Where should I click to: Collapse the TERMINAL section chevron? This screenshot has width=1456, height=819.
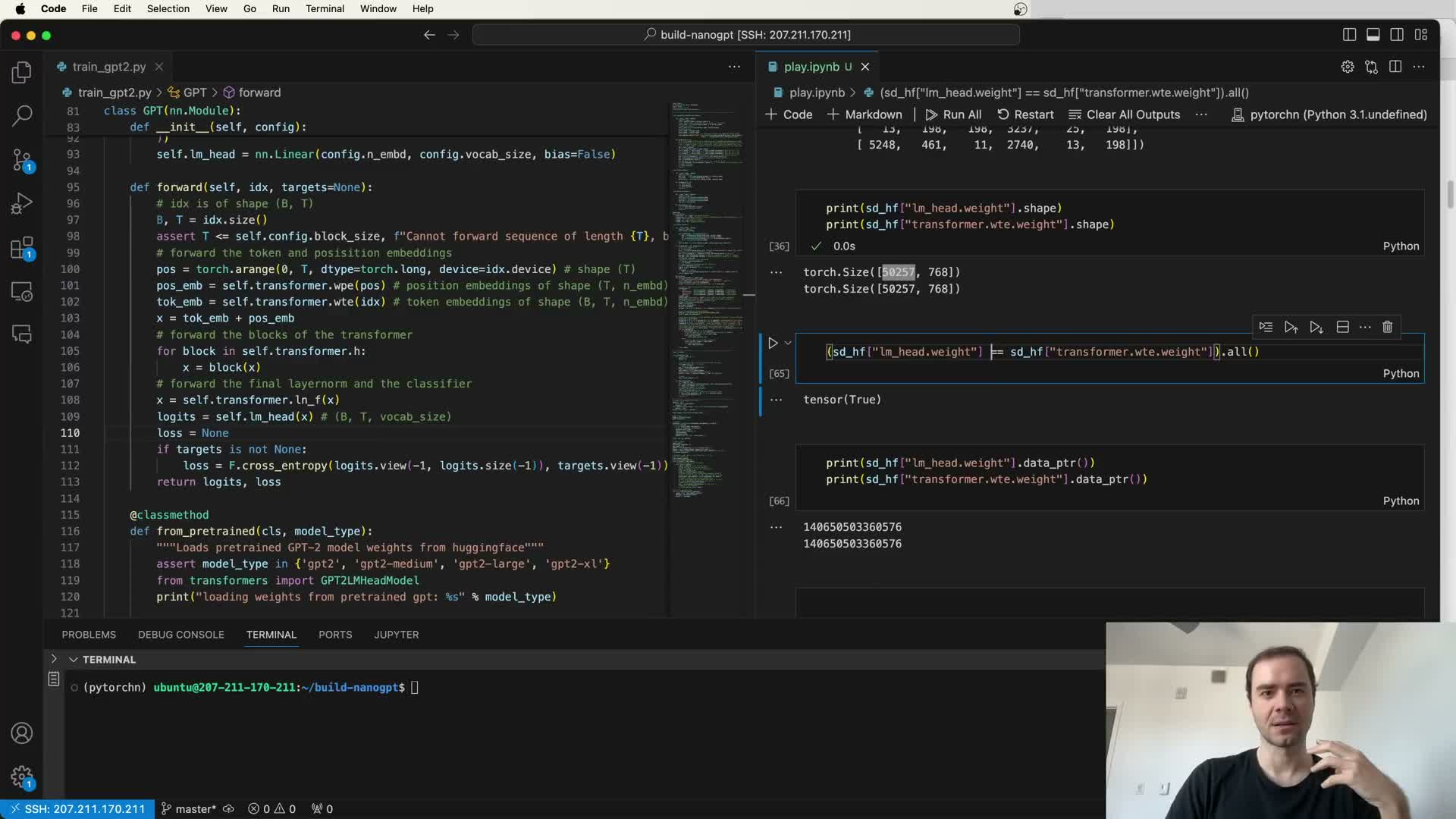pyautogui.click(x=74, y=660)
